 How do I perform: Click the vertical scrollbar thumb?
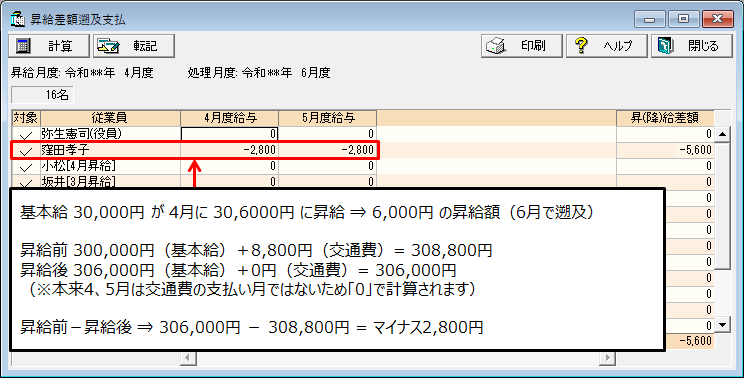tap(722, 205)
